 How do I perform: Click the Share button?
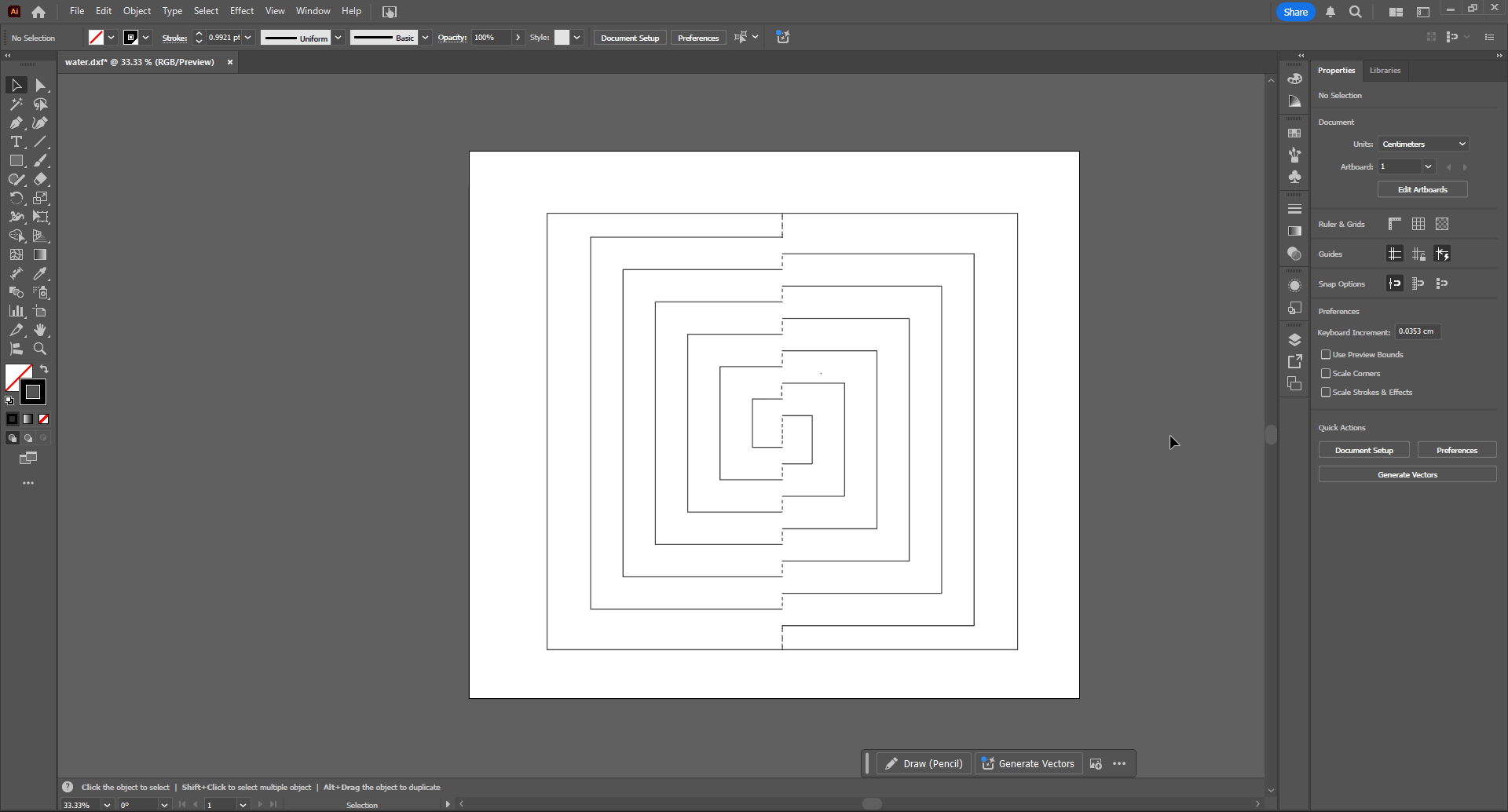1296,12
